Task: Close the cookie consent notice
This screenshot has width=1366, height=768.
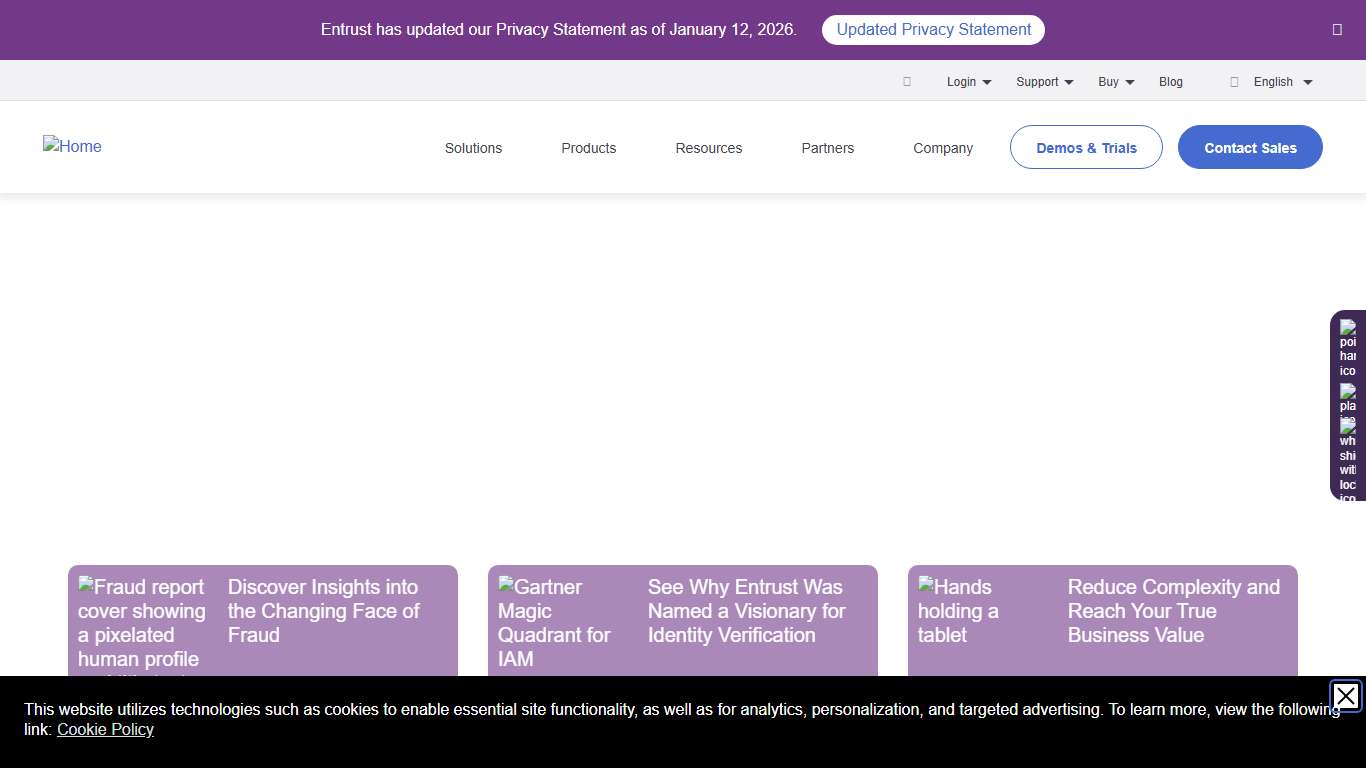Action: click(x=1345, y=697)
